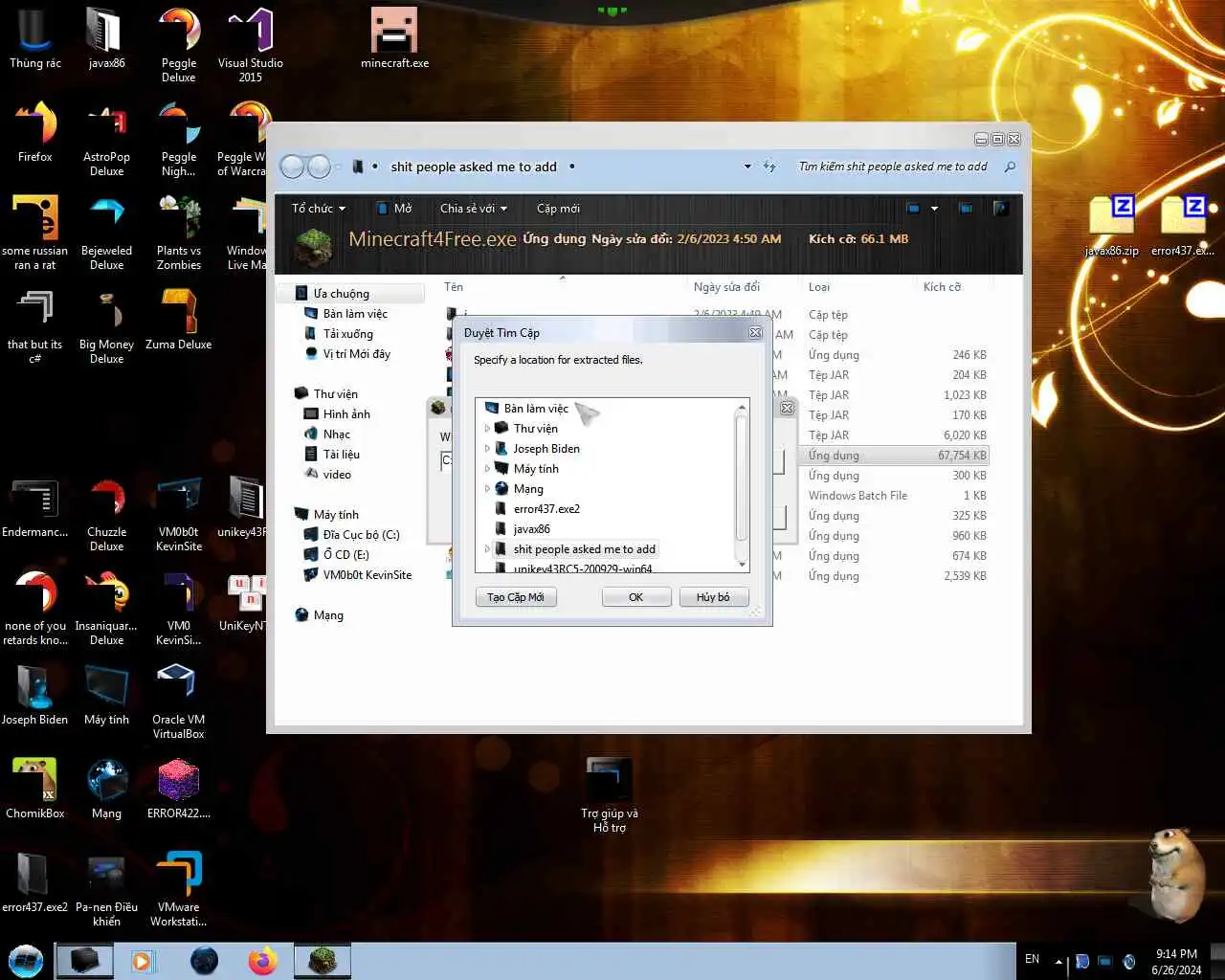
Task: Sort by Tên column header
Action: point(454,287)
